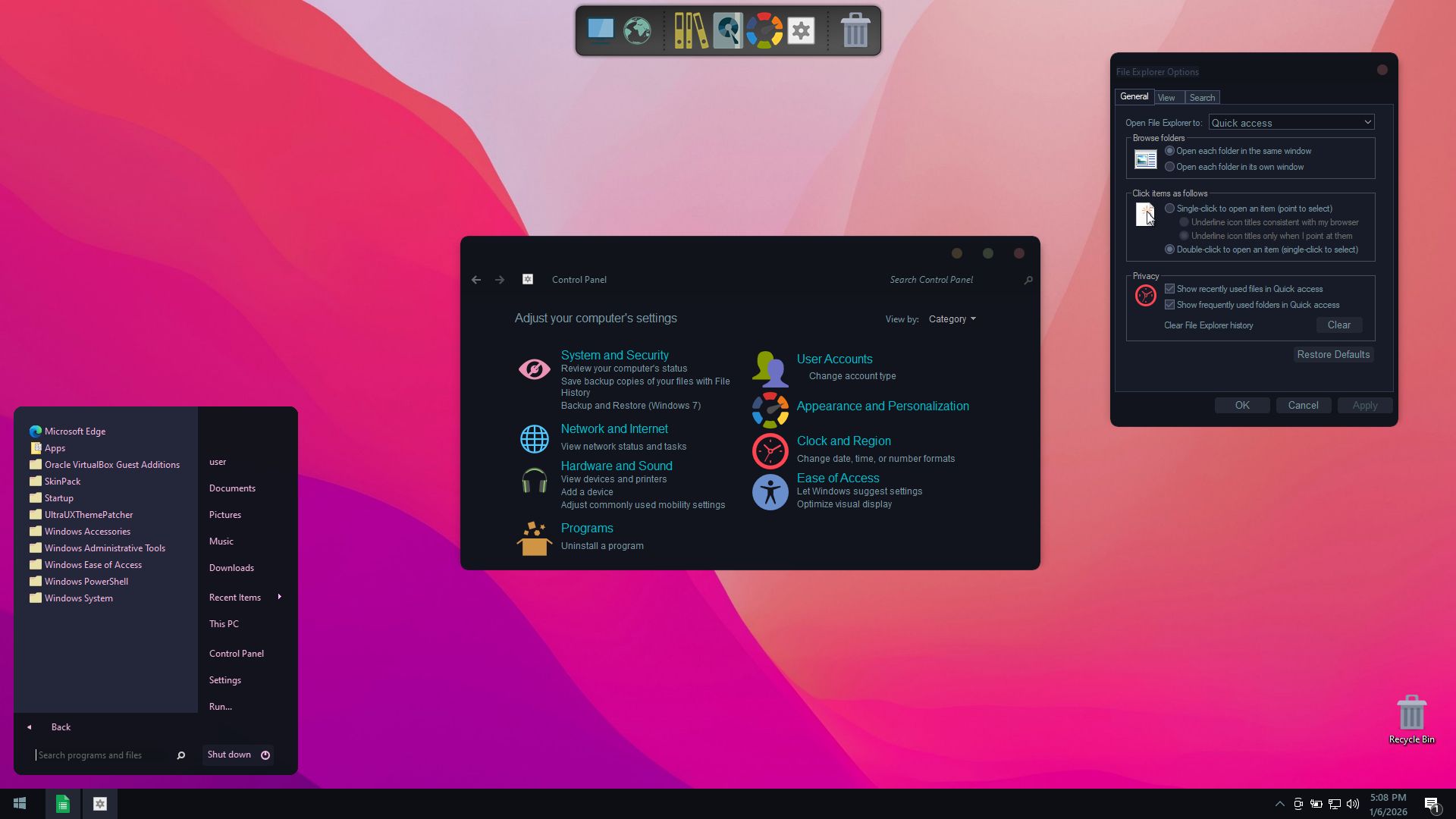
Task: Open Downloads from the Start menu
Action: click(231, 568)
